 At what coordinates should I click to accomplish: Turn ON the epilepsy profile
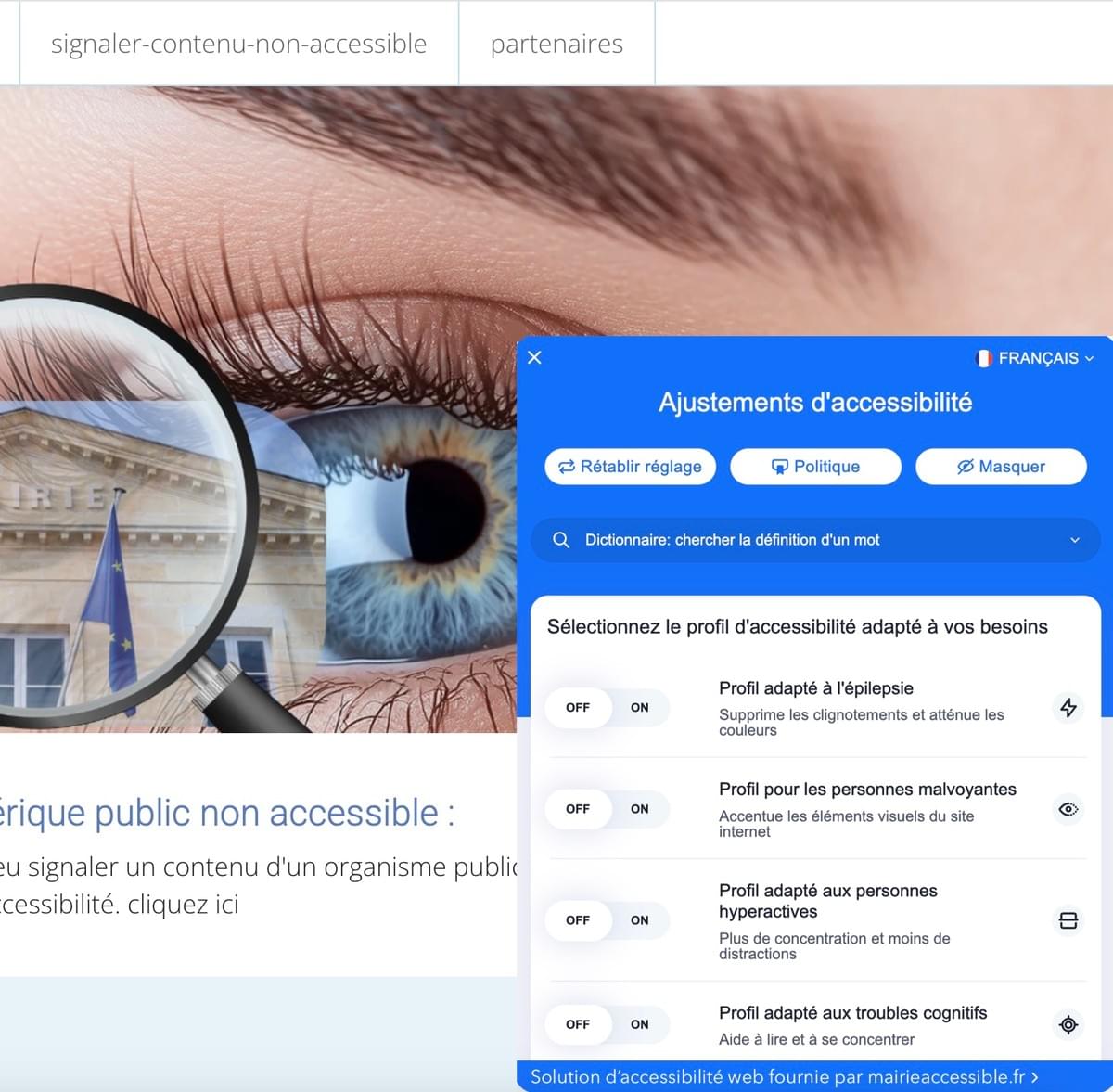point(639,708)
